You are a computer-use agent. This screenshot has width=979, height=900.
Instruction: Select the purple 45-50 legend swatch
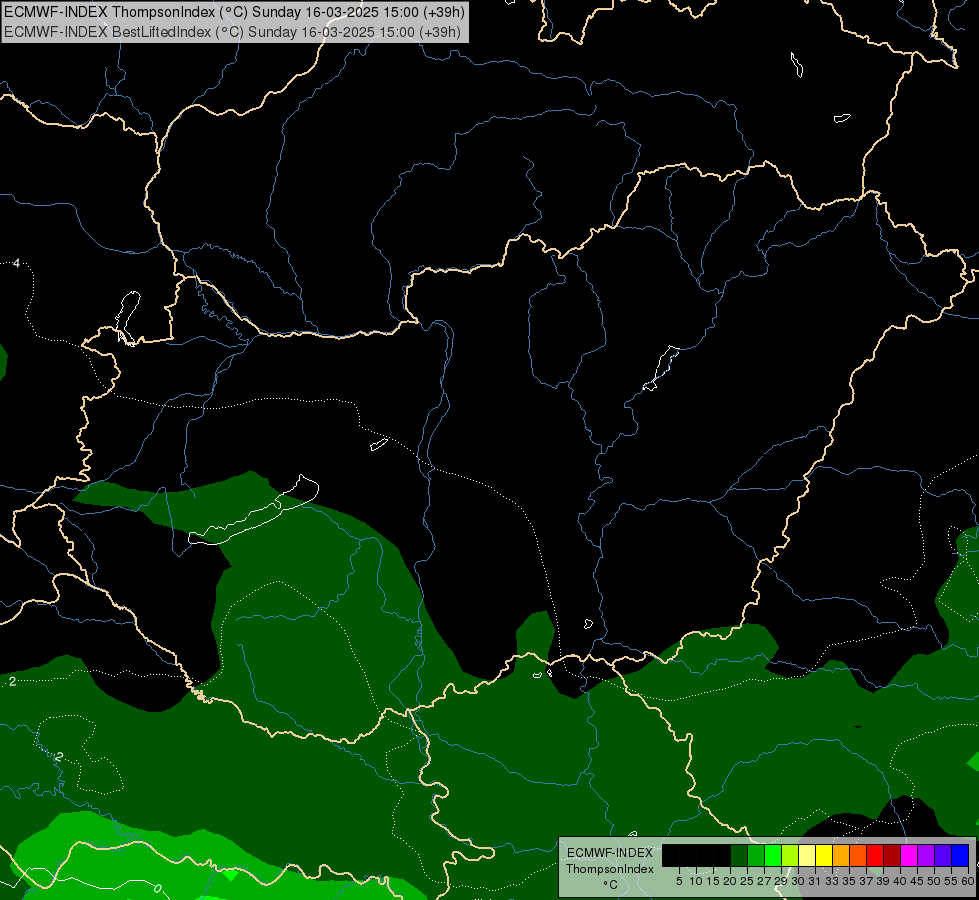point(927,855)
